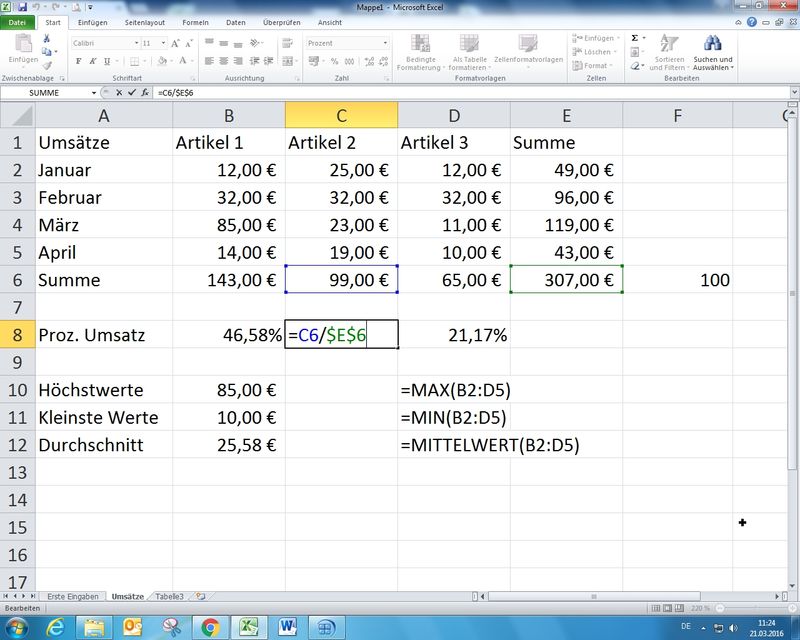800x640 pixels.
Task: Open the insert function fx dialog
Action: click(x=144, y=92)
